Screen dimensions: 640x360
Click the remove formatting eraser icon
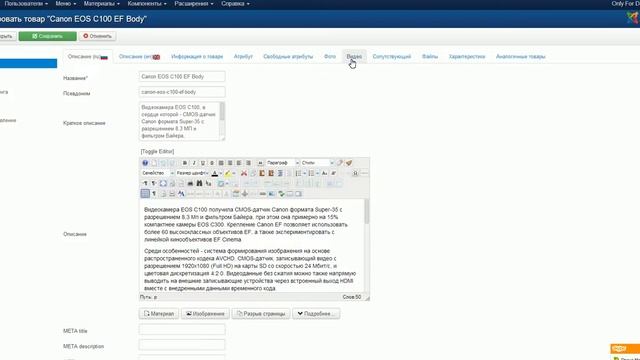(x=340, y=163)
